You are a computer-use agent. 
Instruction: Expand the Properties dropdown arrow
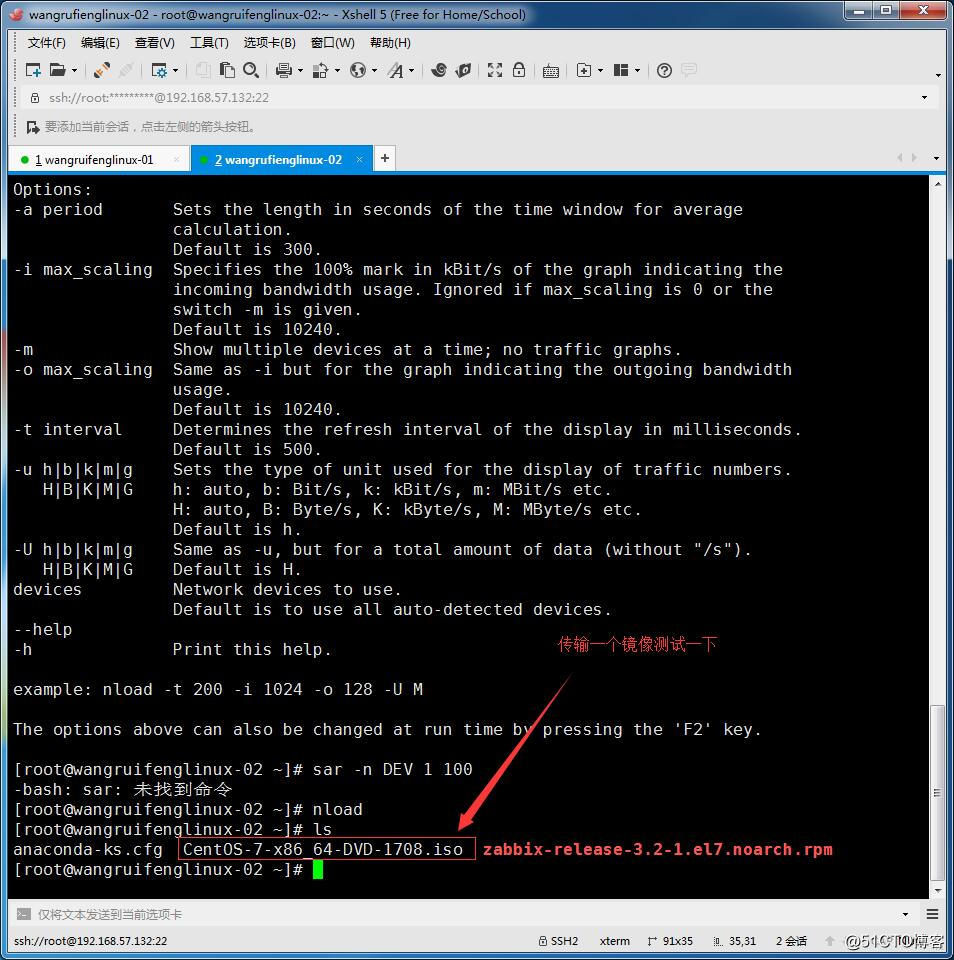pos(176,71)
